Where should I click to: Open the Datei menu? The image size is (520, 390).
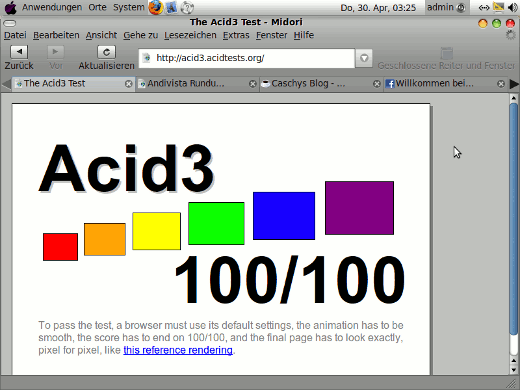coord(15,35)
